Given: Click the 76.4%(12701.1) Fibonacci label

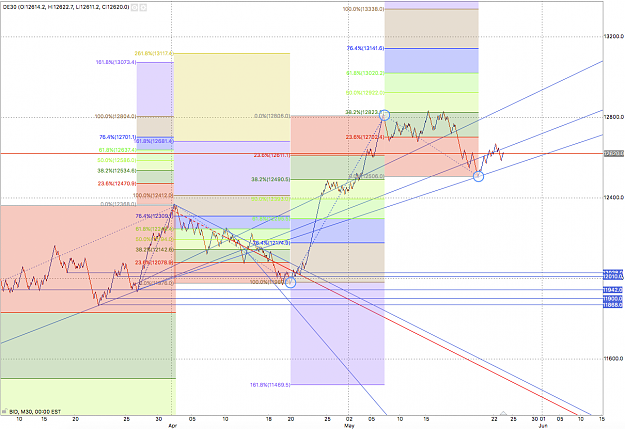Looking at the screenshot, I should (118, 137).
